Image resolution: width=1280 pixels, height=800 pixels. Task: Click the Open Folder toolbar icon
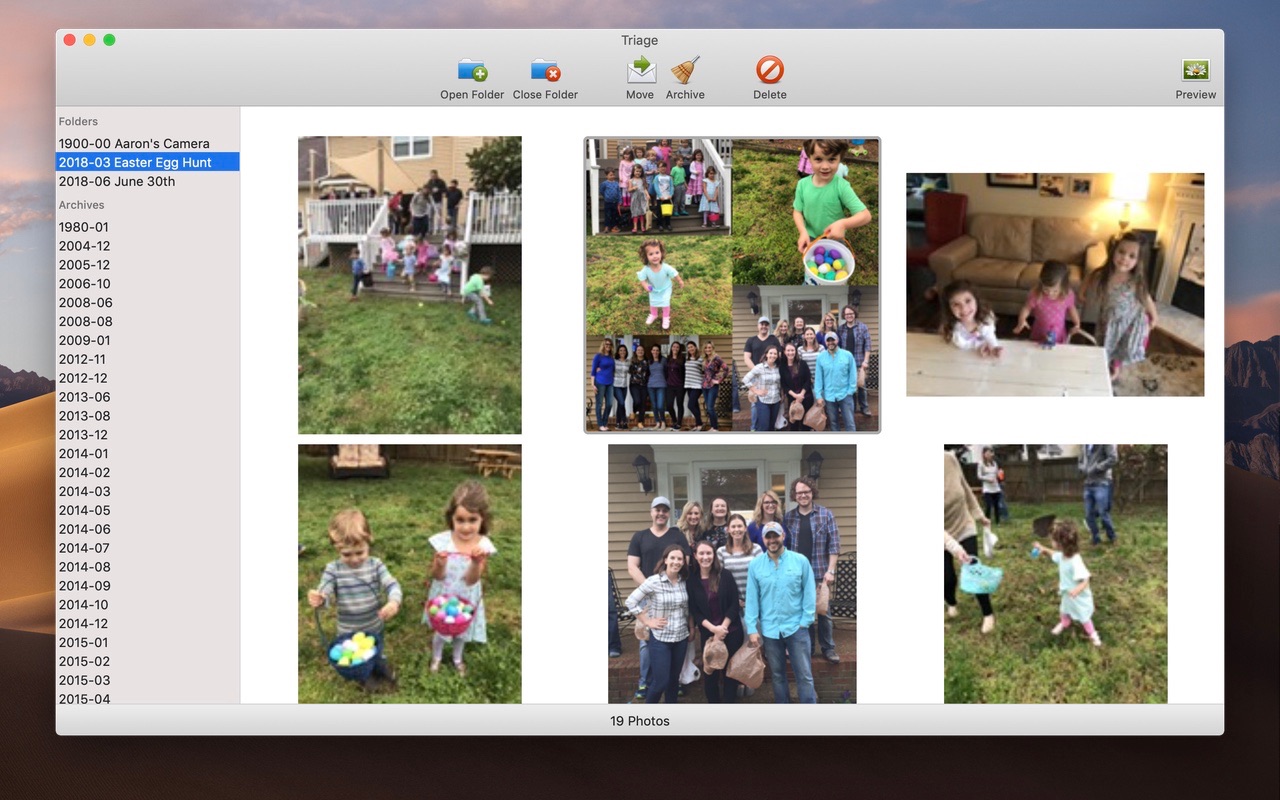click(472, 70)
